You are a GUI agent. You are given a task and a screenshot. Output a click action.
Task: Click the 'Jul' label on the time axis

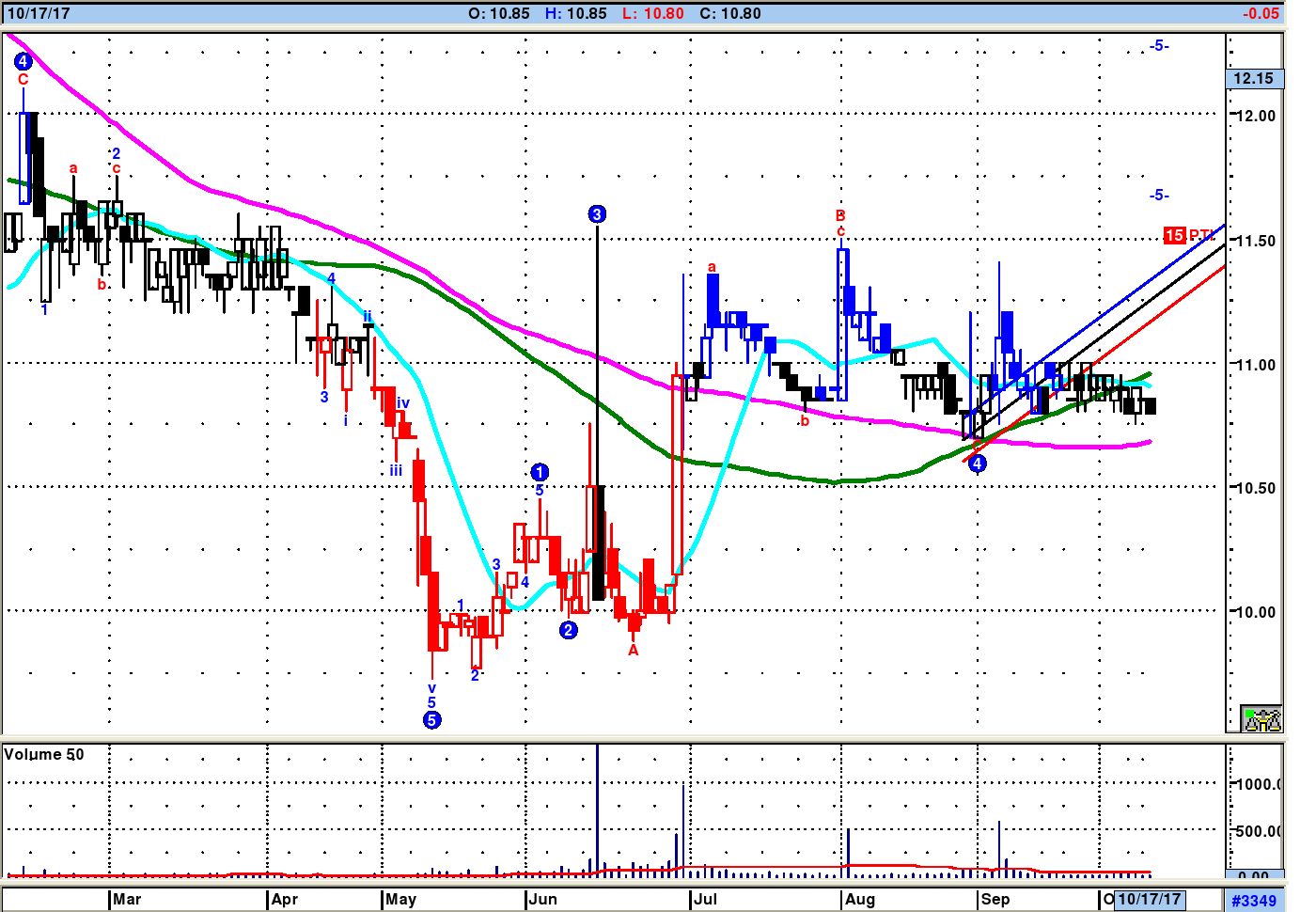(x=706, y=900)
